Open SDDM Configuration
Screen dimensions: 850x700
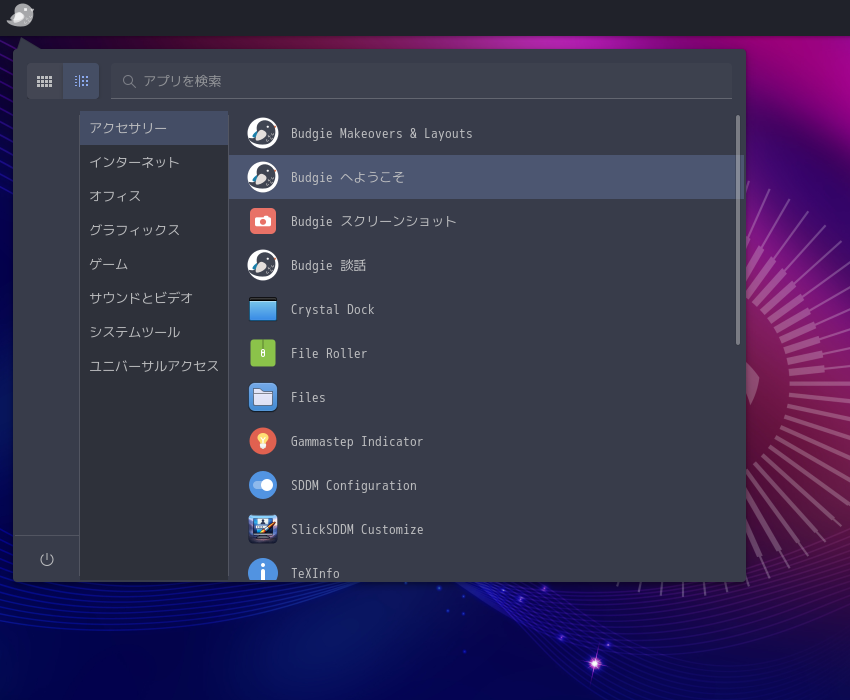[x=353, y=485]
